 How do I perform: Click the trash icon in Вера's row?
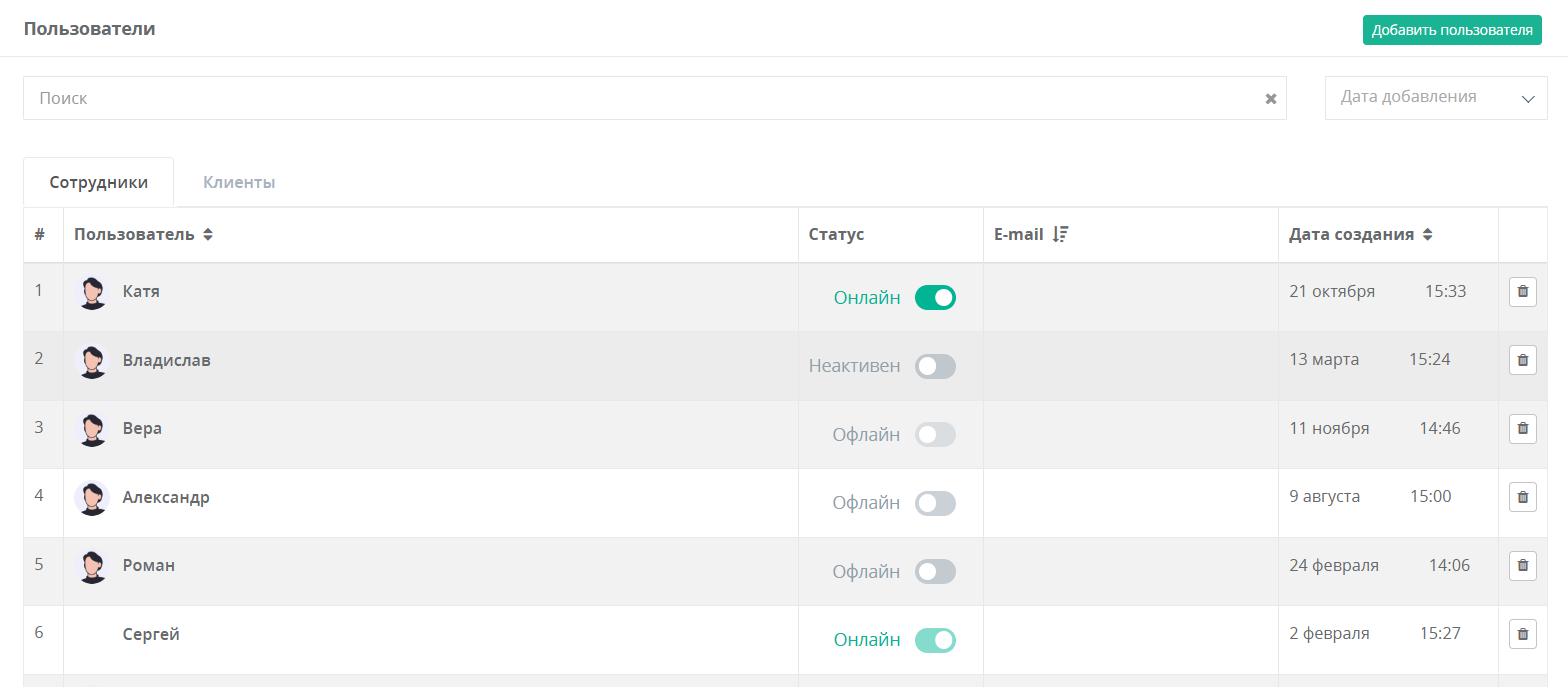[x=1522, y=428]
